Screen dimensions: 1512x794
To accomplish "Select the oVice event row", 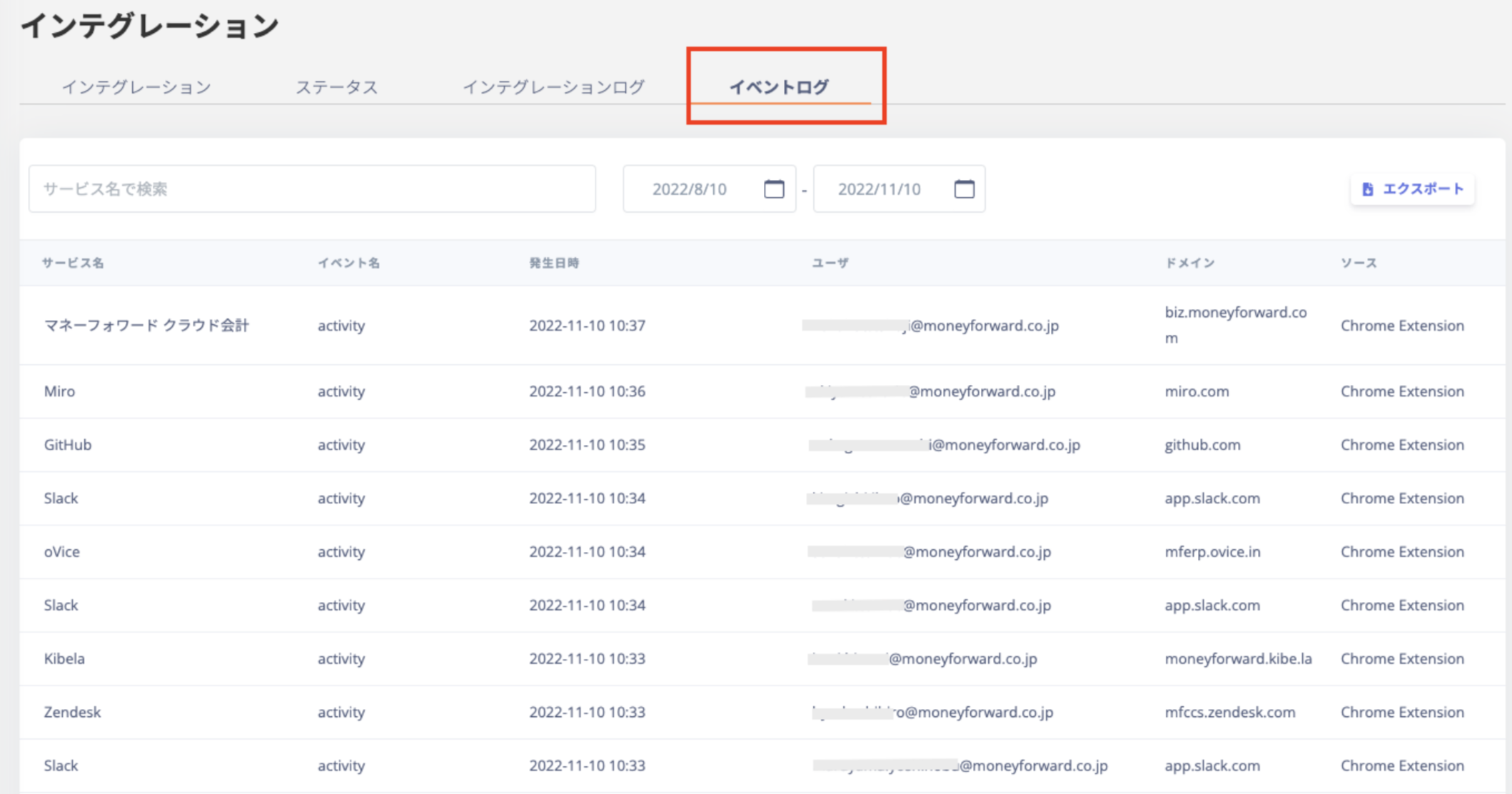I will 62,552.
